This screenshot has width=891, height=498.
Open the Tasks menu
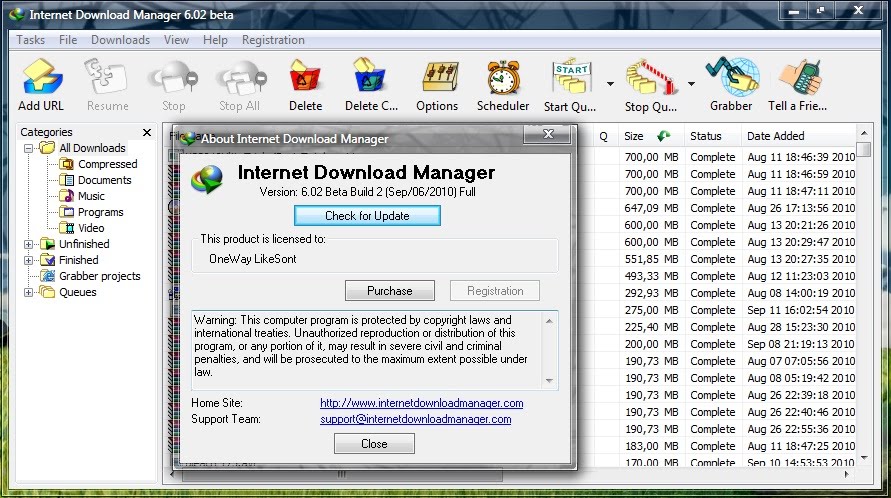[x=31, y=40]
